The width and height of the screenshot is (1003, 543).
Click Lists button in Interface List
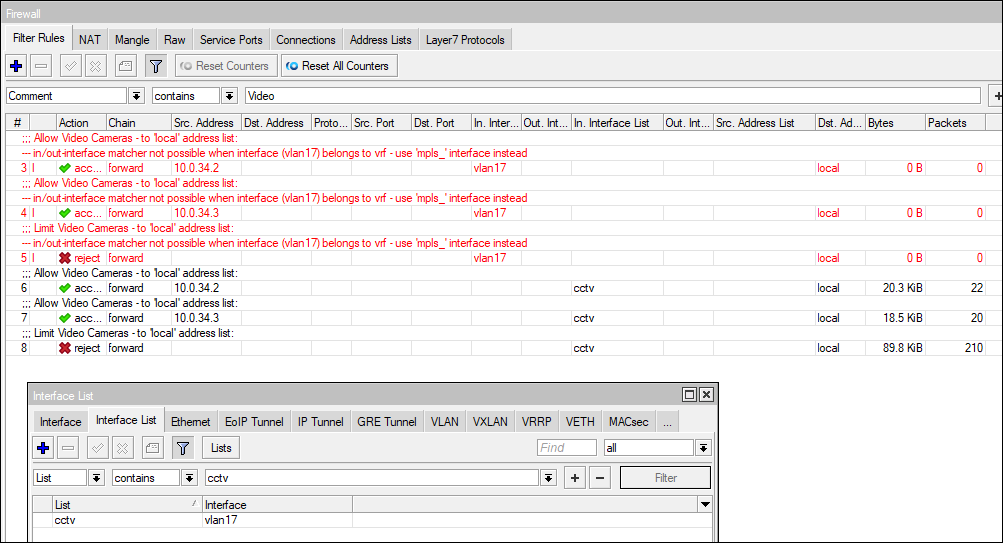click(221, 448)
